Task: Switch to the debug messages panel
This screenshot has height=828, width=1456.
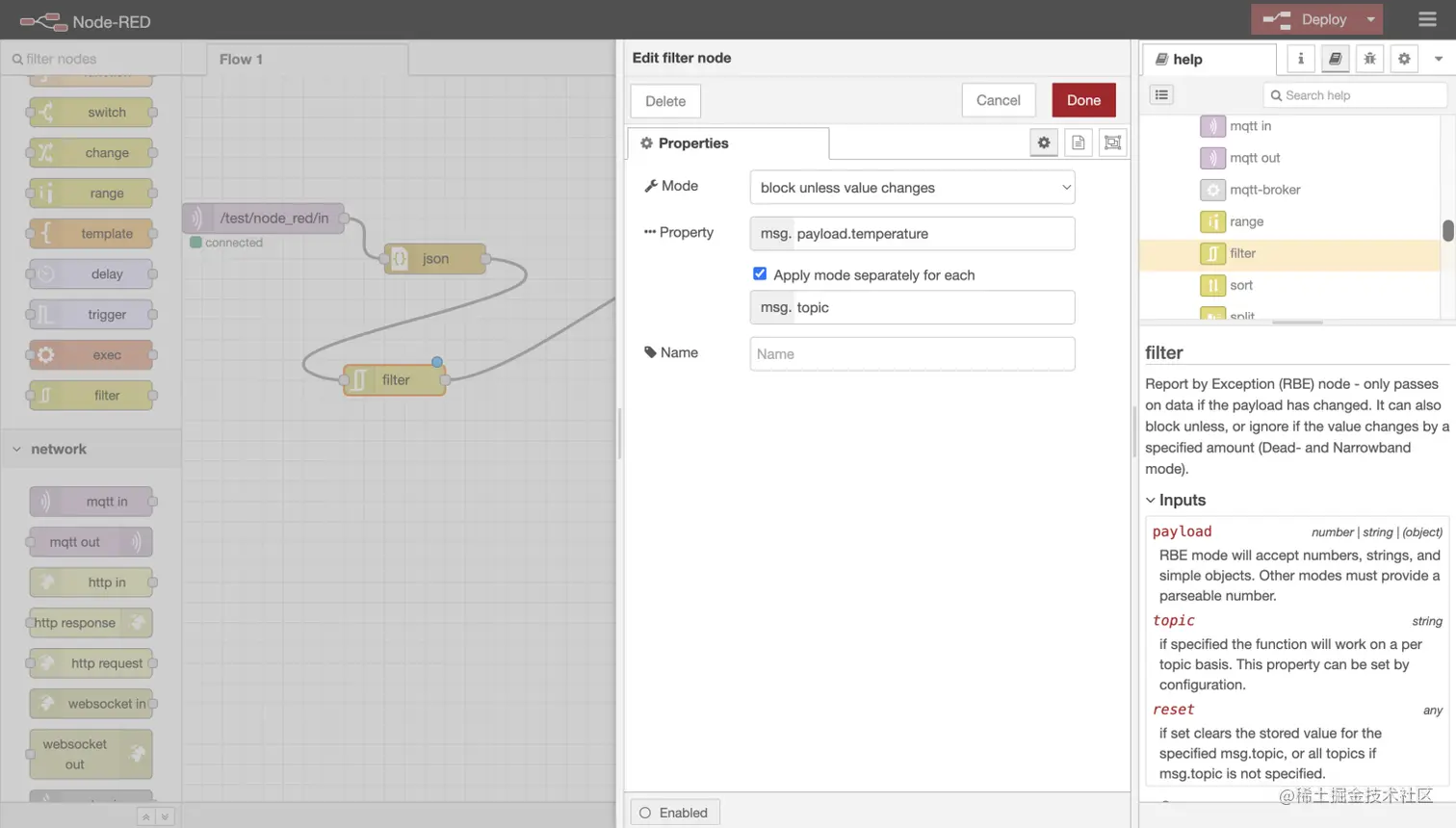Action: coord(1368,59)
